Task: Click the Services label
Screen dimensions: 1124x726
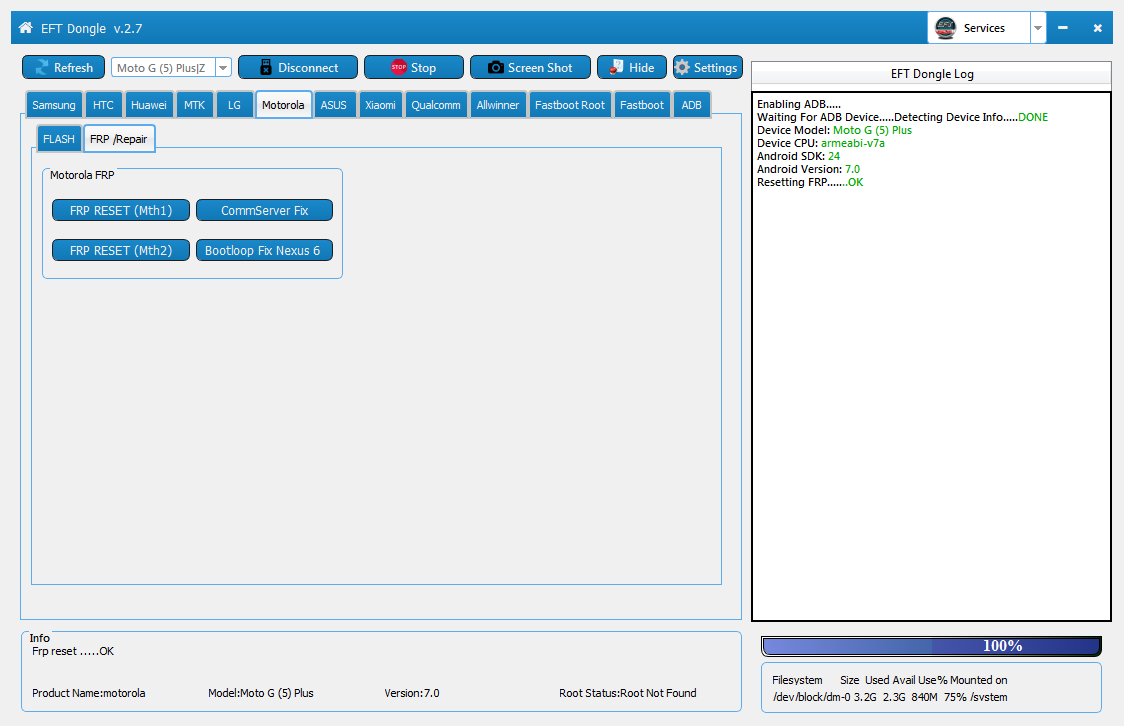Action: pyautogui.click(x=984, y=28)
